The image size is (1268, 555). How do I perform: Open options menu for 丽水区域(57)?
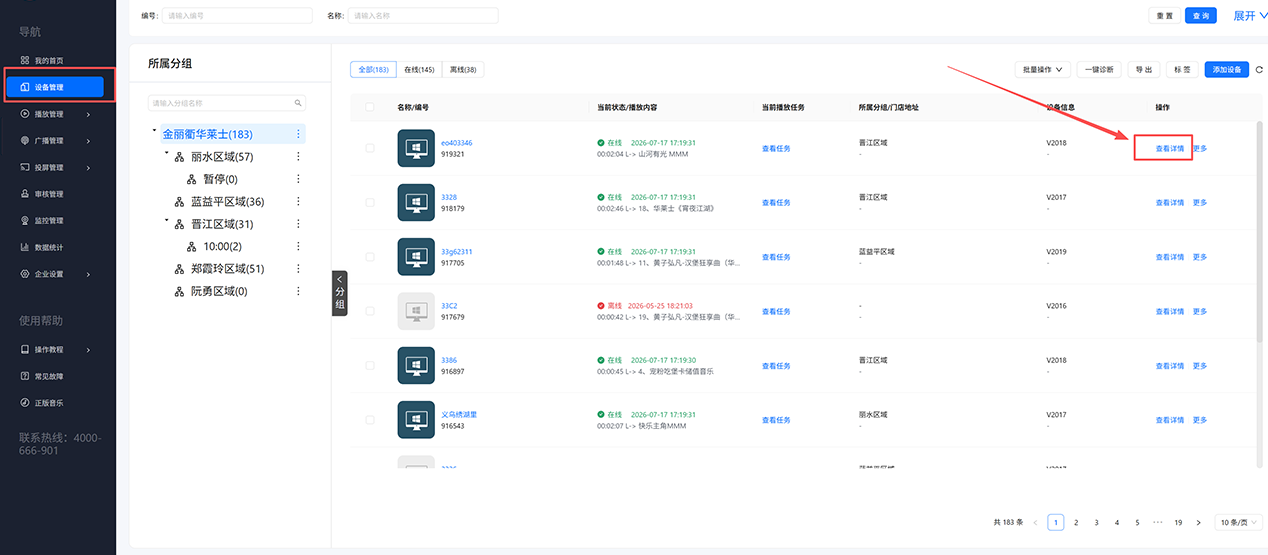tap(298, 157)
